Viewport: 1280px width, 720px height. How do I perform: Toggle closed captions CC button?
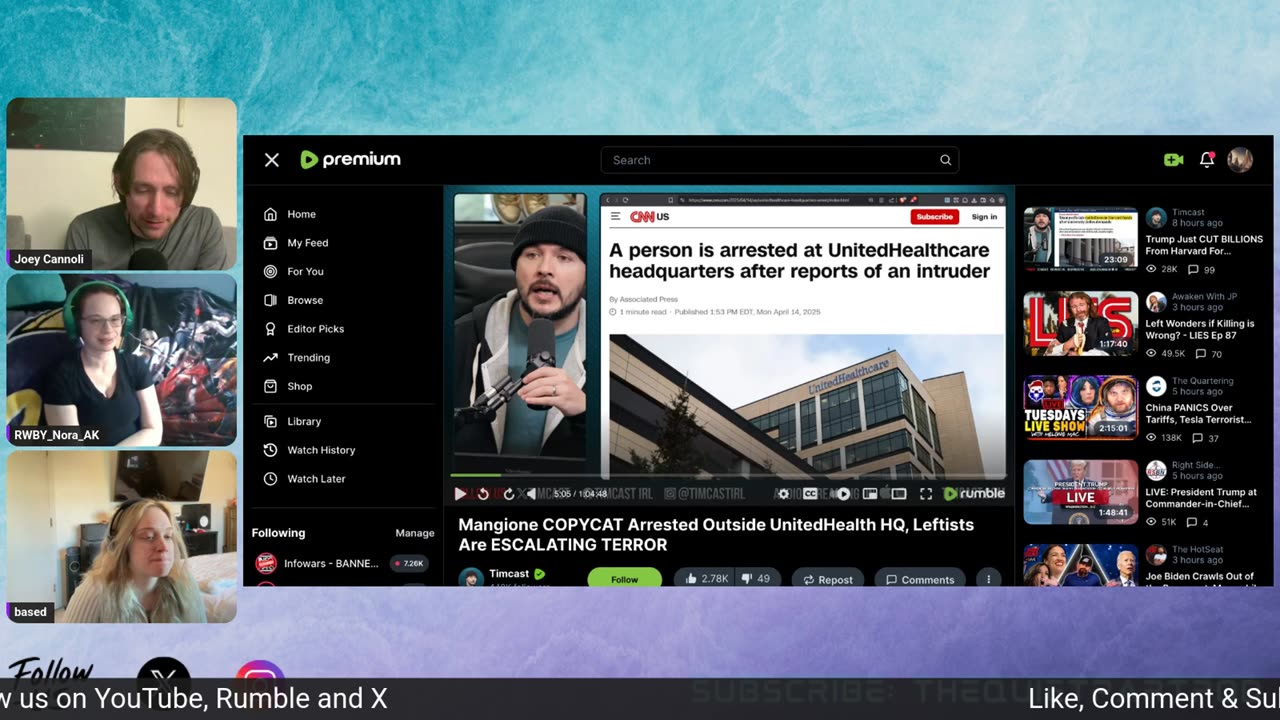810,494
